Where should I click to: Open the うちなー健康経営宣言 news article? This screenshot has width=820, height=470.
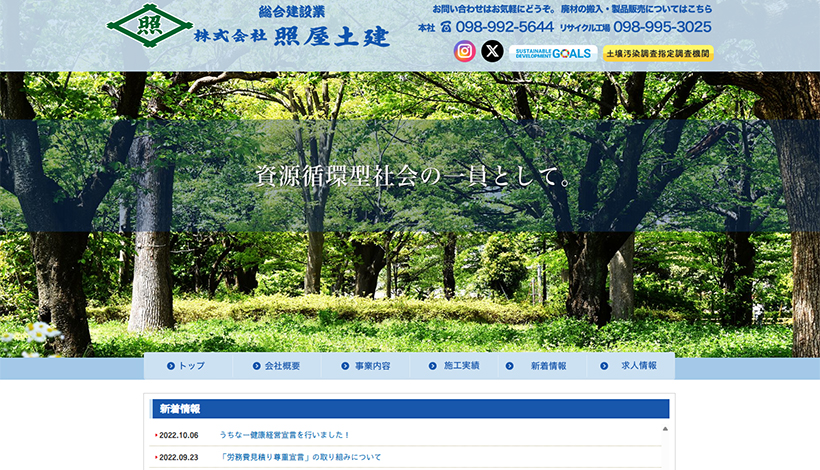285,435
